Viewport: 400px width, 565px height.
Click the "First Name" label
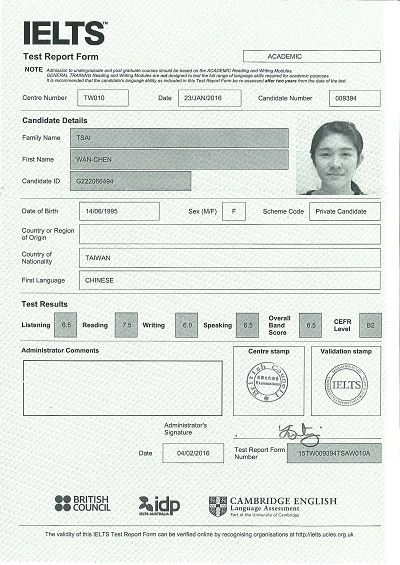38,159
